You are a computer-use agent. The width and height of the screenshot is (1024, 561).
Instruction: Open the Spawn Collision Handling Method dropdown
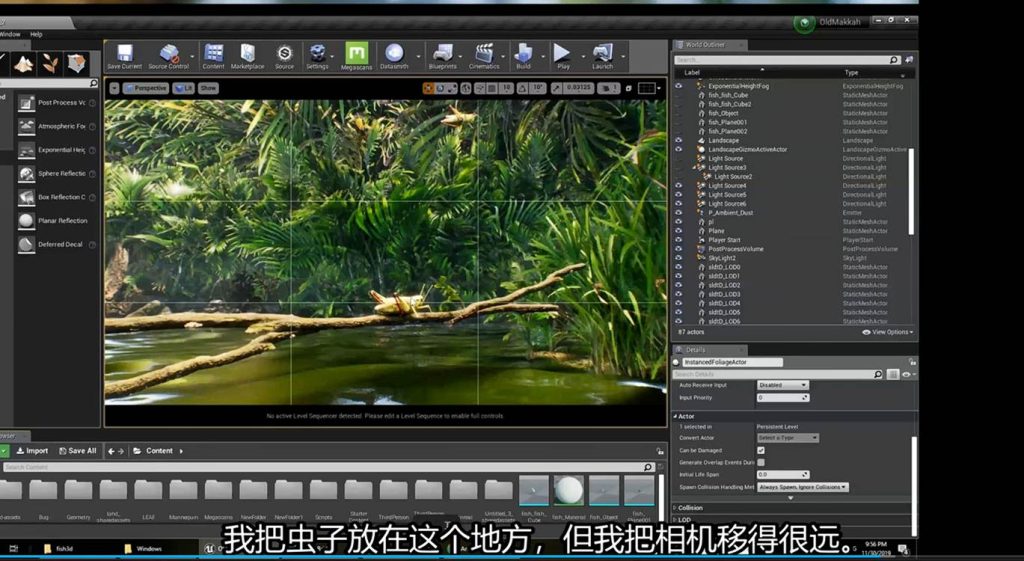coord(803,487)
